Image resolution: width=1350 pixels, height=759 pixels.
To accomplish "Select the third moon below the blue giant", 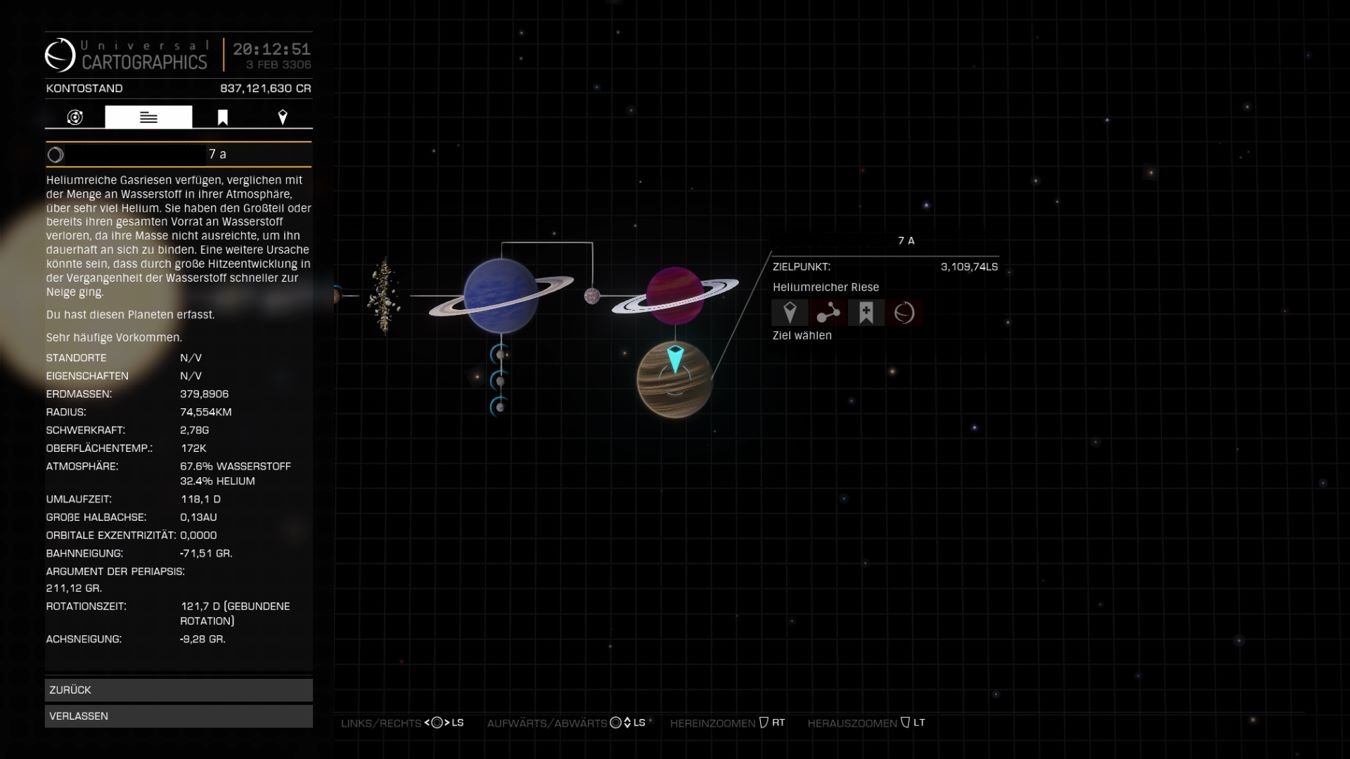I will (499, 407).
